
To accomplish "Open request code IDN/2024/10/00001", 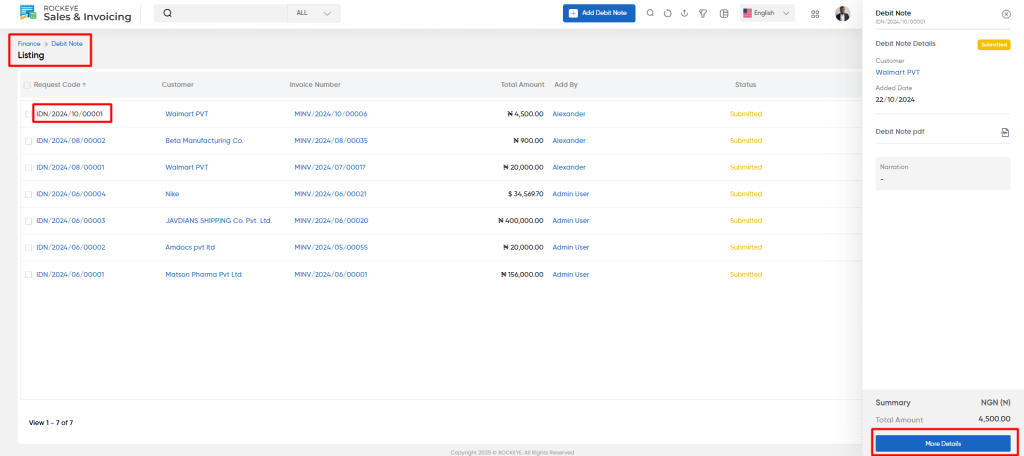I will (x=70, y=114).
